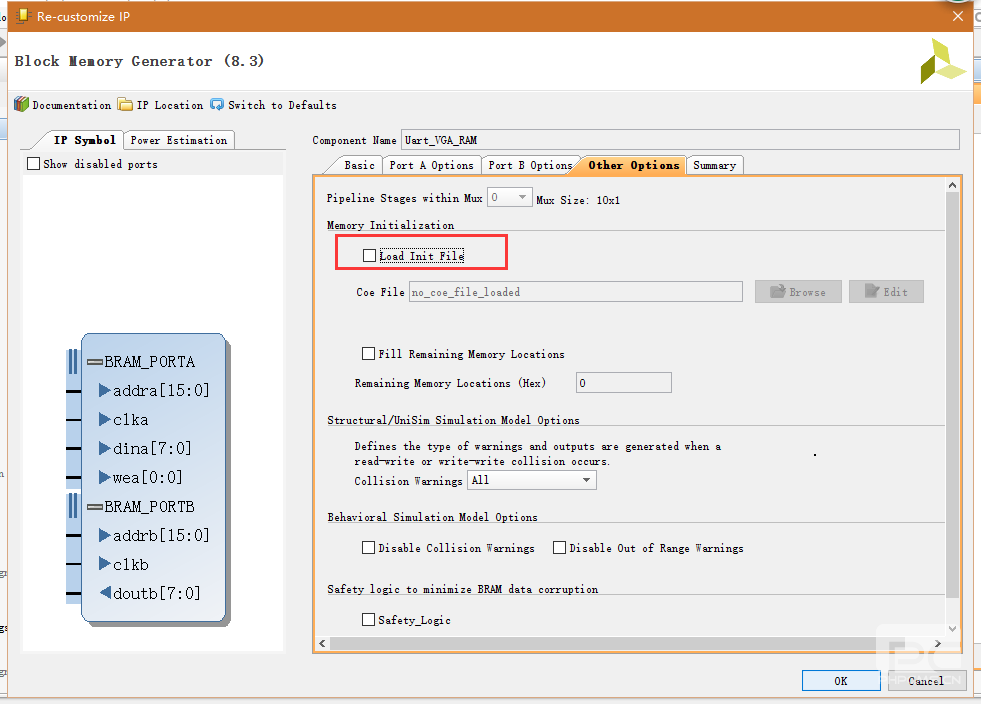Viewport: 981px width, 704px height.
Task: Click the vertical scrollbar up arrow
Action: (x=952, y=185)
